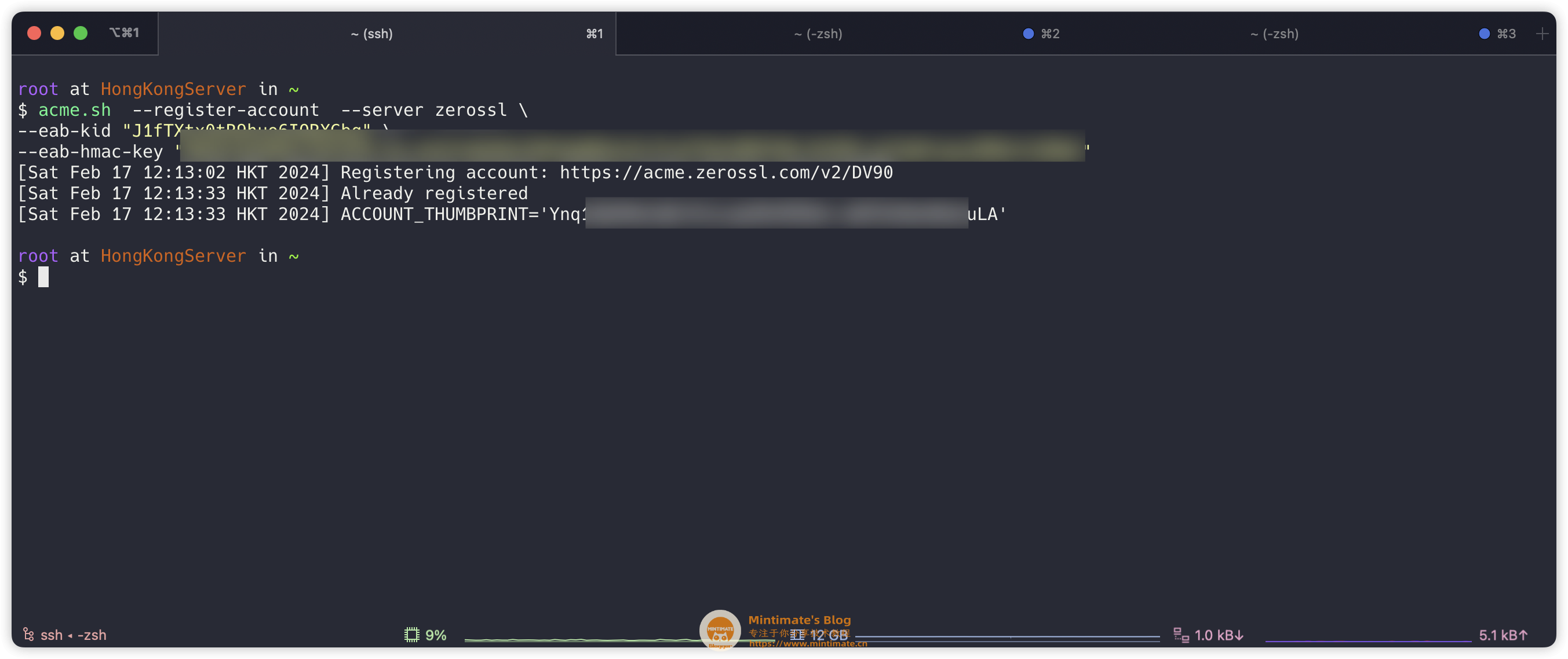Image resolution: width=1568 pixels, height=659 pixels.
Task: Click the terminal cursor at the last prompt
Action: coord(43,277)
